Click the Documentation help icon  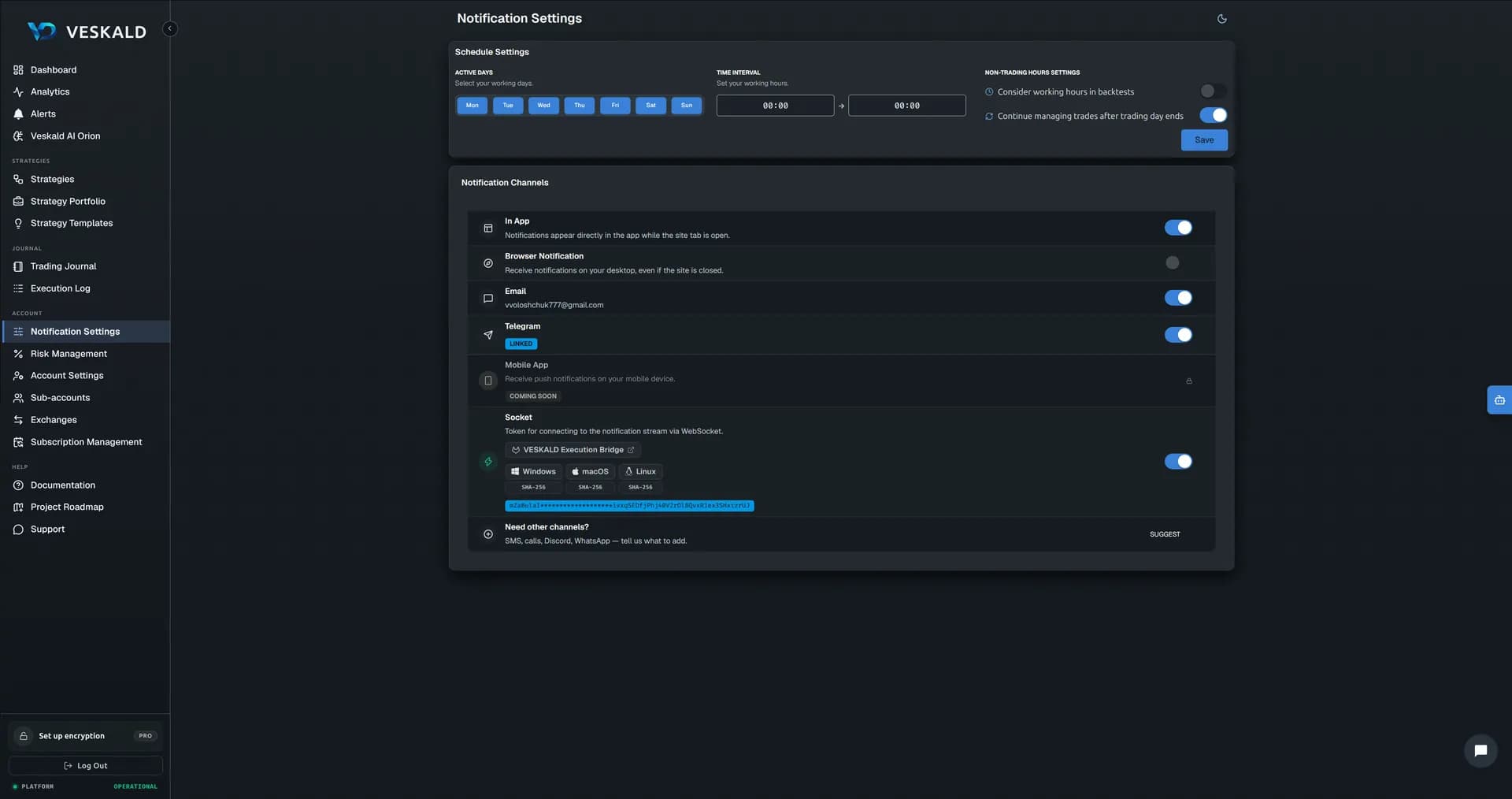click(x=18, y=485)
